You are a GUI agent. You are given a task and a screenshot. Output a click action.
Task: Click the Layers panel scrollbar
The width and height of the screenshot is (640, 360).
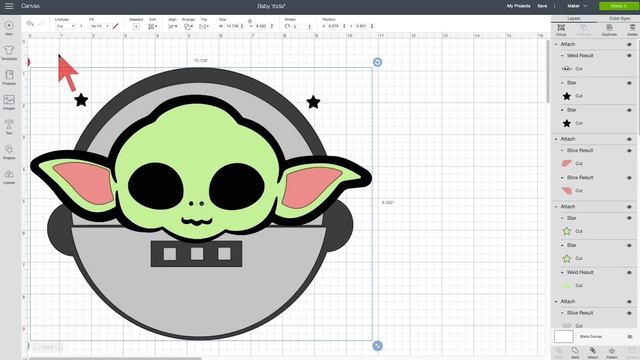(638, 88)
